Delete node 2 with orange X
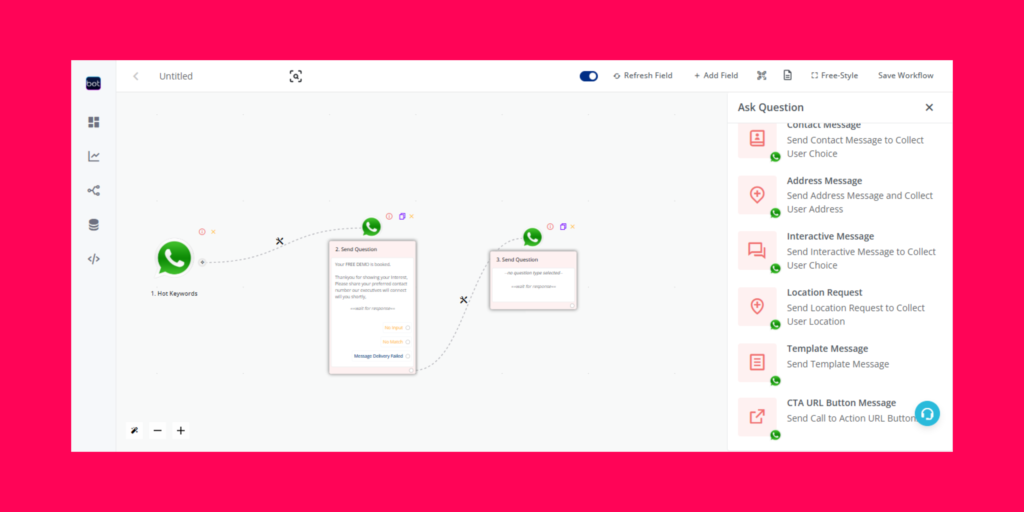The height and width of the screenshot is (512, 1024). pyautogui.click(x=411, y=216)
